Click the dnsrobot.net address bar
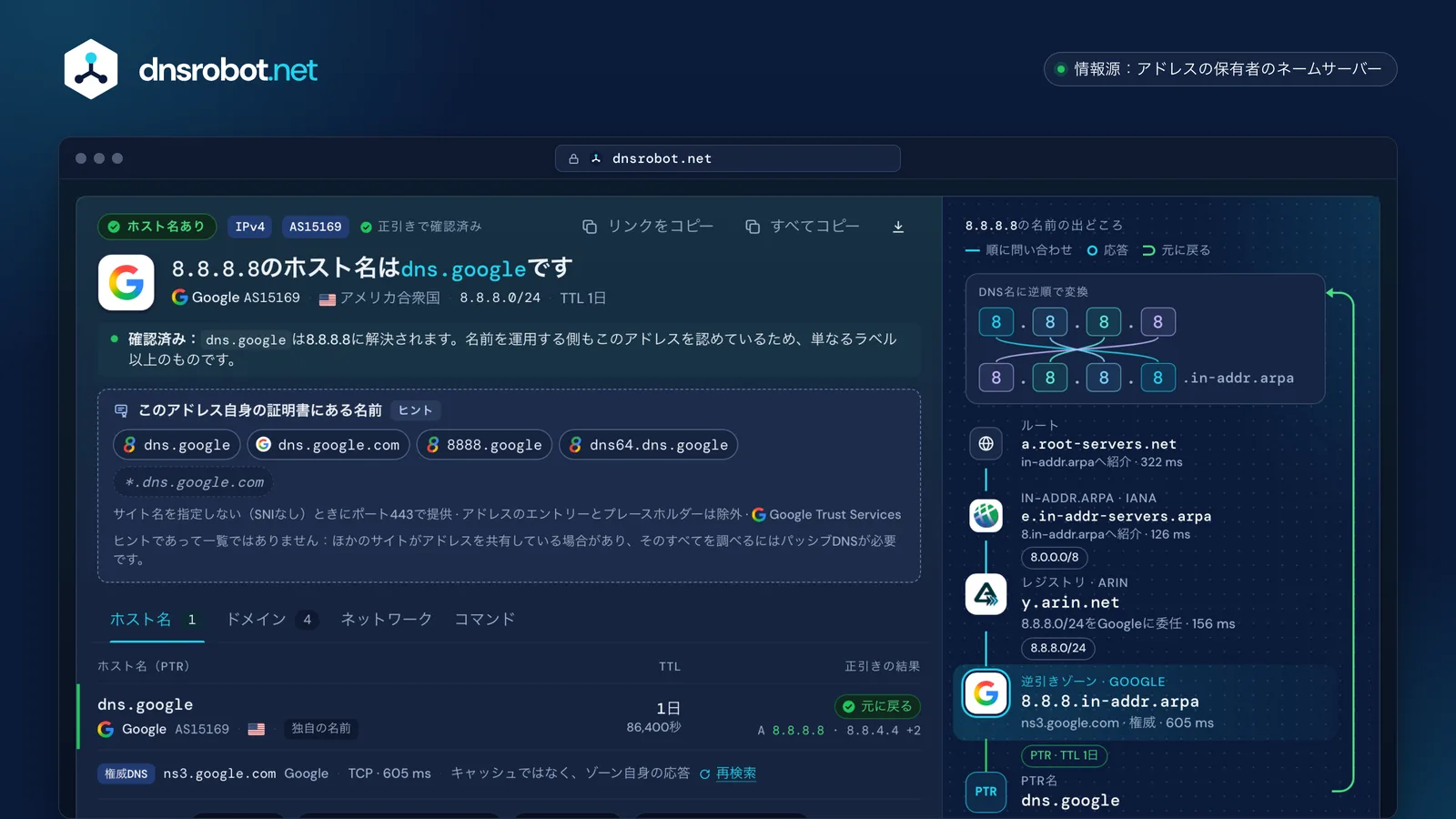Image resolution: width=1456 pixels, height=819 pixels. (x=728, y=158)
